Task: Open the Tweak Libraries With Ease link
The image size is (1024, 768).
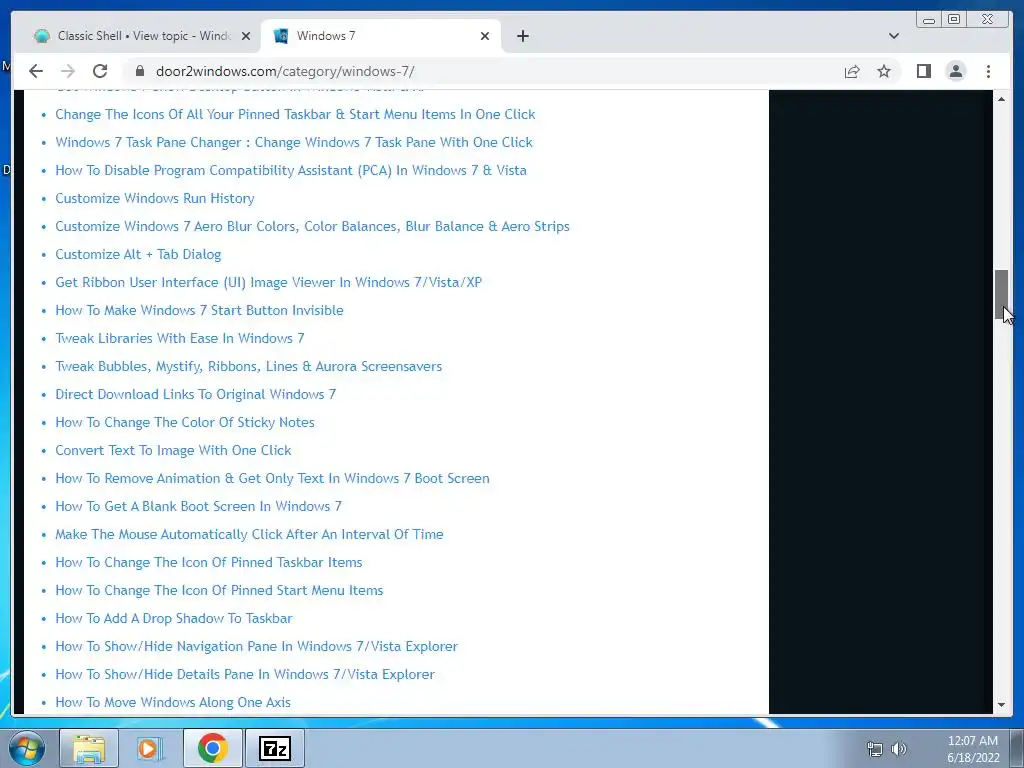Action: pos(180,338)
